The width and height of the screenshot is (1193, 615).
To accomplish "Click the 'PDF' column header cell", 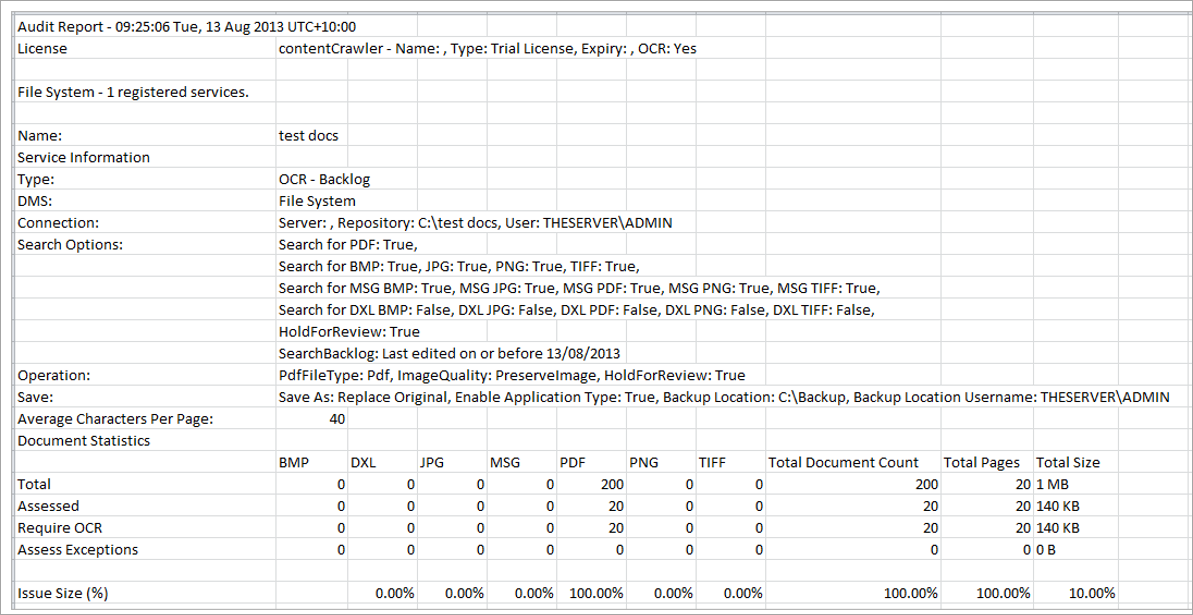I will tap(573, 462).
